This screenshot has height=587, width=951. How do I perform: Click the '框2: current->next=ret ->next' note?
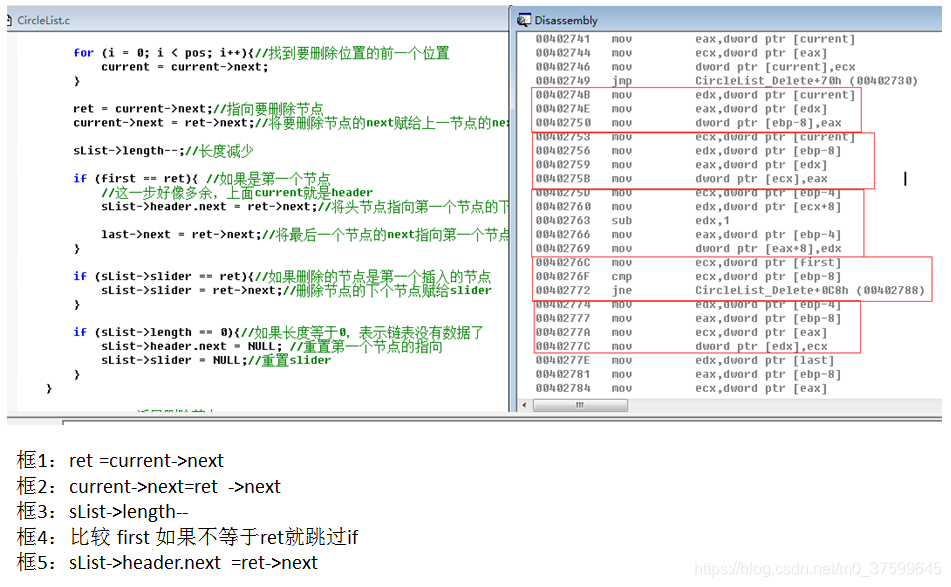(149, 486)
